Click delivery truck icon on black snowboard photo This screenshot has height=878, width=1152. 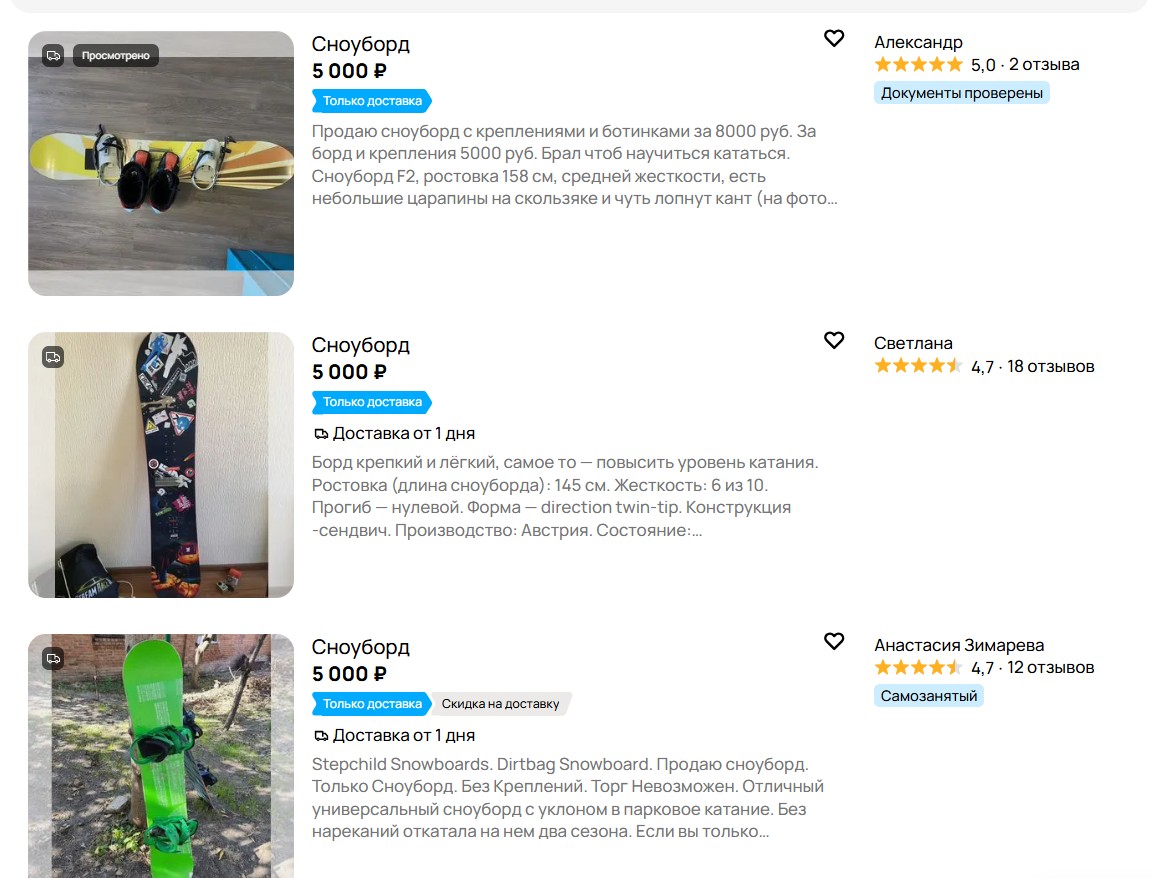point(53,357)
